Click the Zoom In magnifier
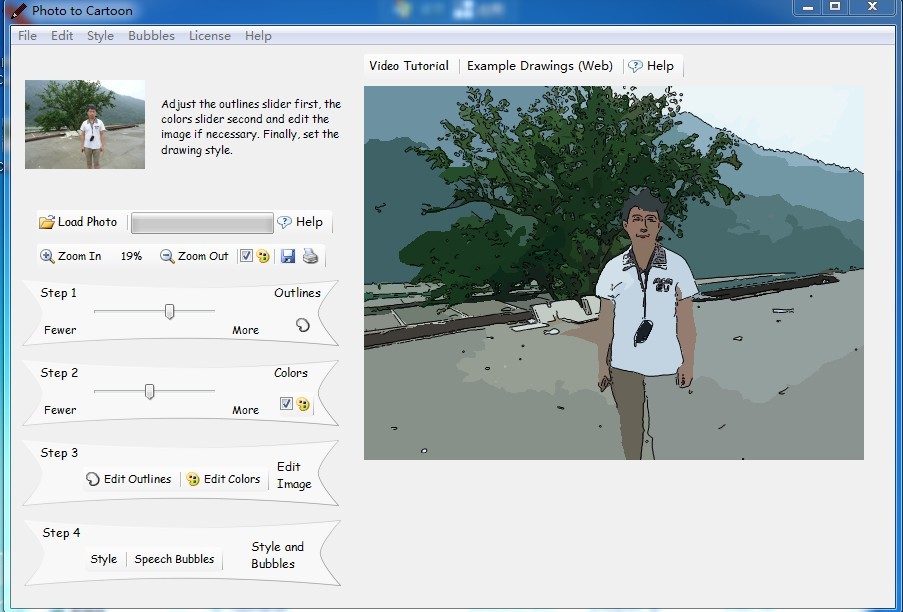Viewport: 903px width, 612px height. 71,256
